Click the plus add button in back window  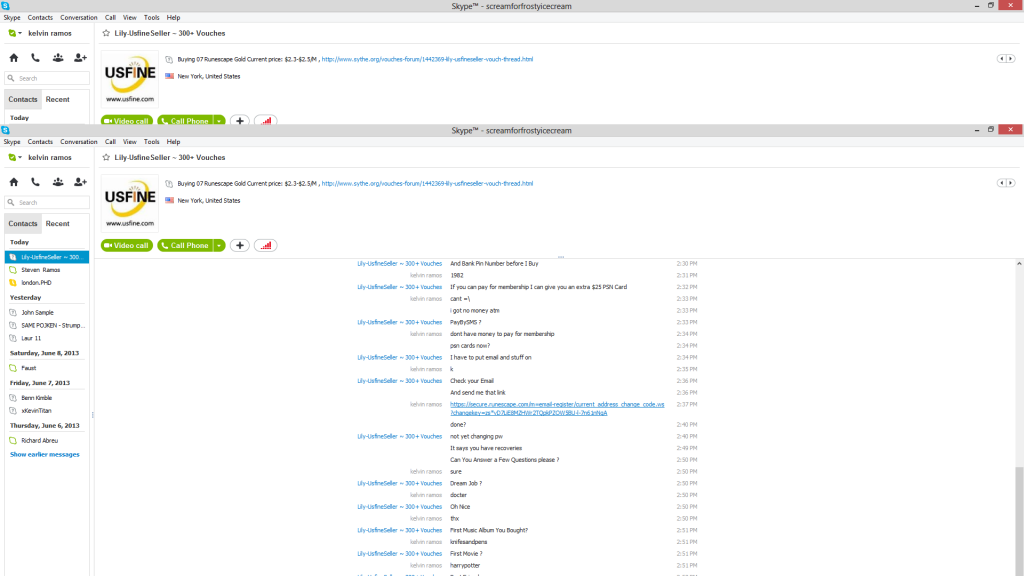point(240,121)
